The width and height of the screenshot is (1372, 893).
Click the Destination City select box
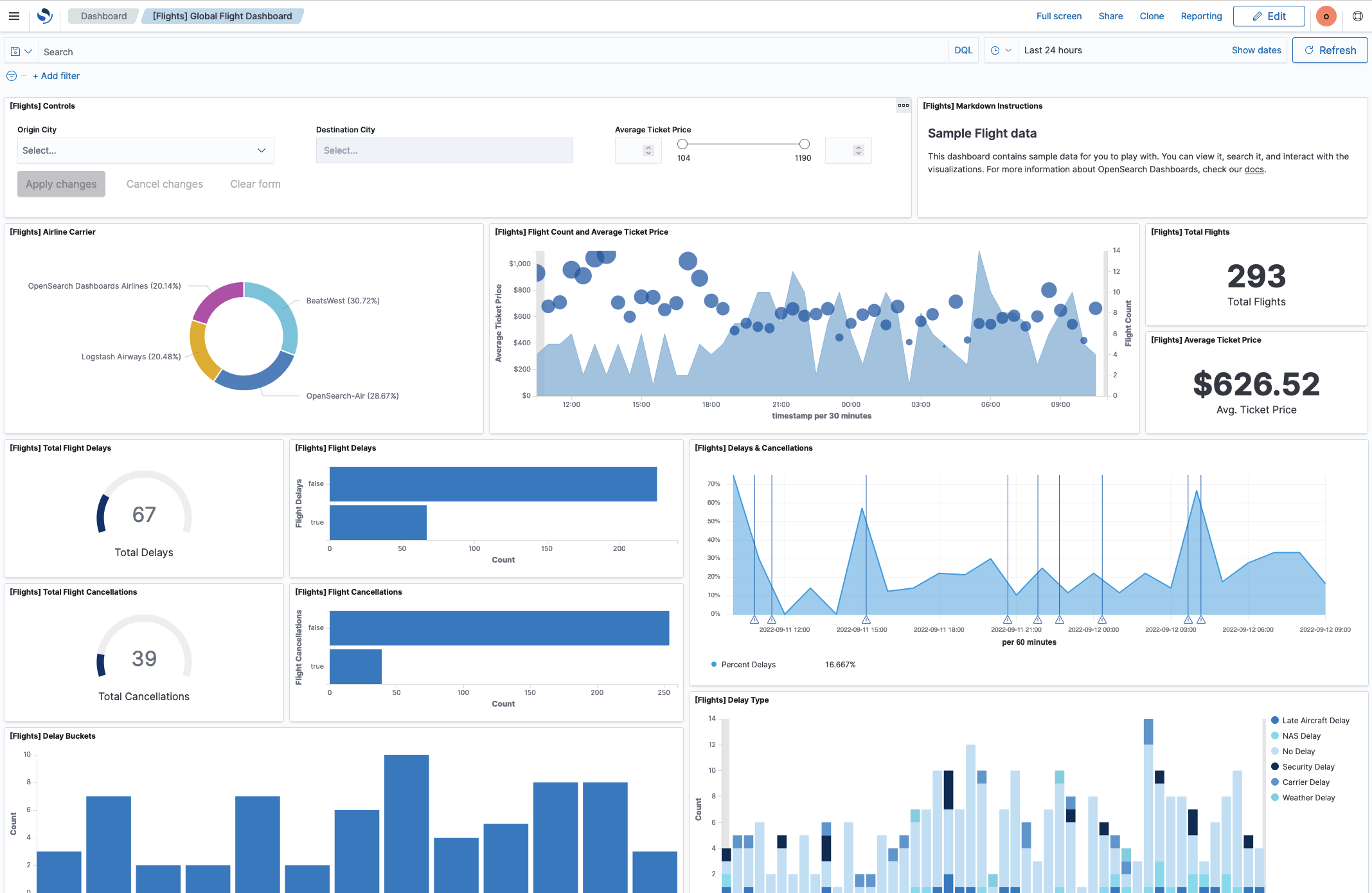click(444, 150)
